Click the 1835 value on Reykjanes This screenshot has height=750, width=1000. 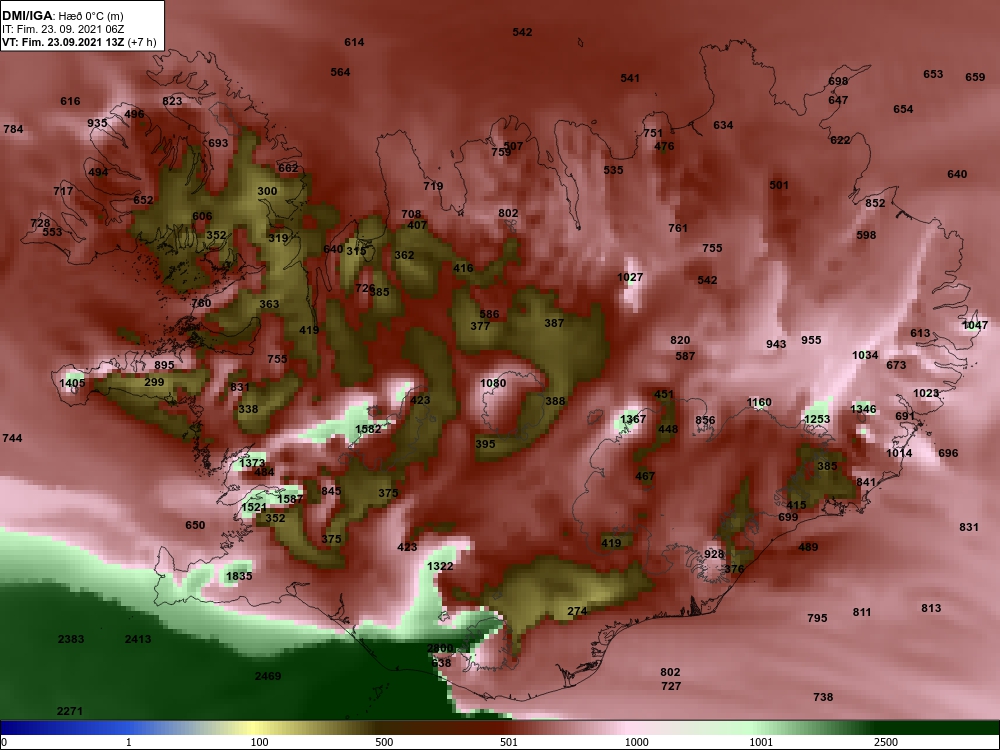239,576
